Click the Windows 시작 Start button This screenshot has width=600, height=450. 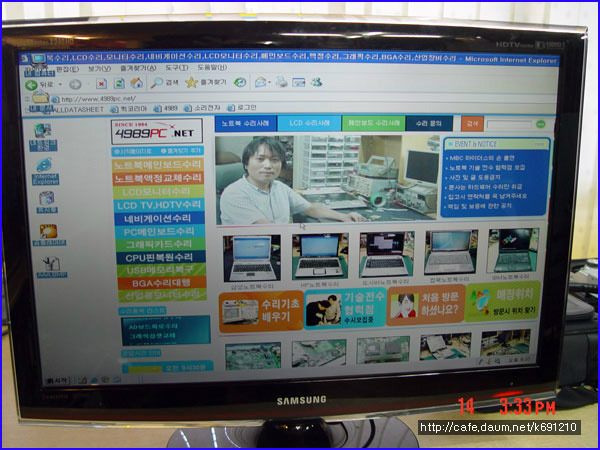point(57,381)
